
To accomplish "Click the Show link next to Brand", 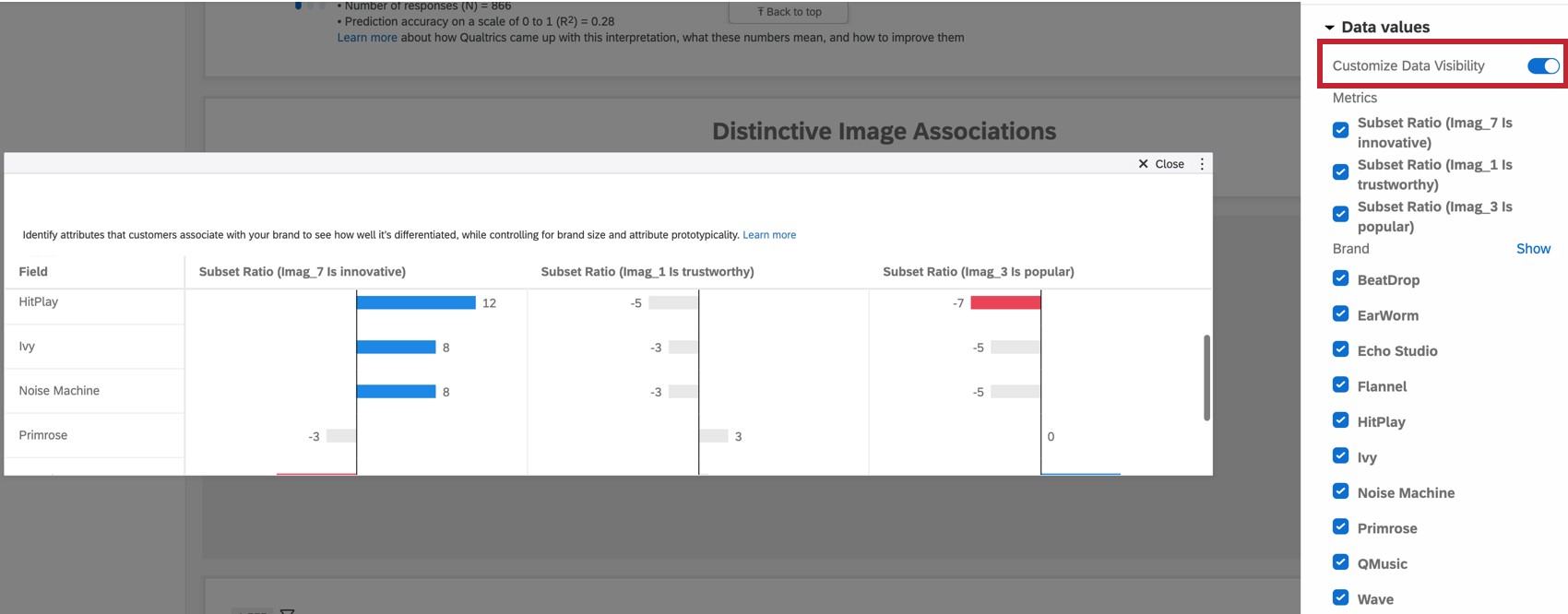I will coord(1533,249).
